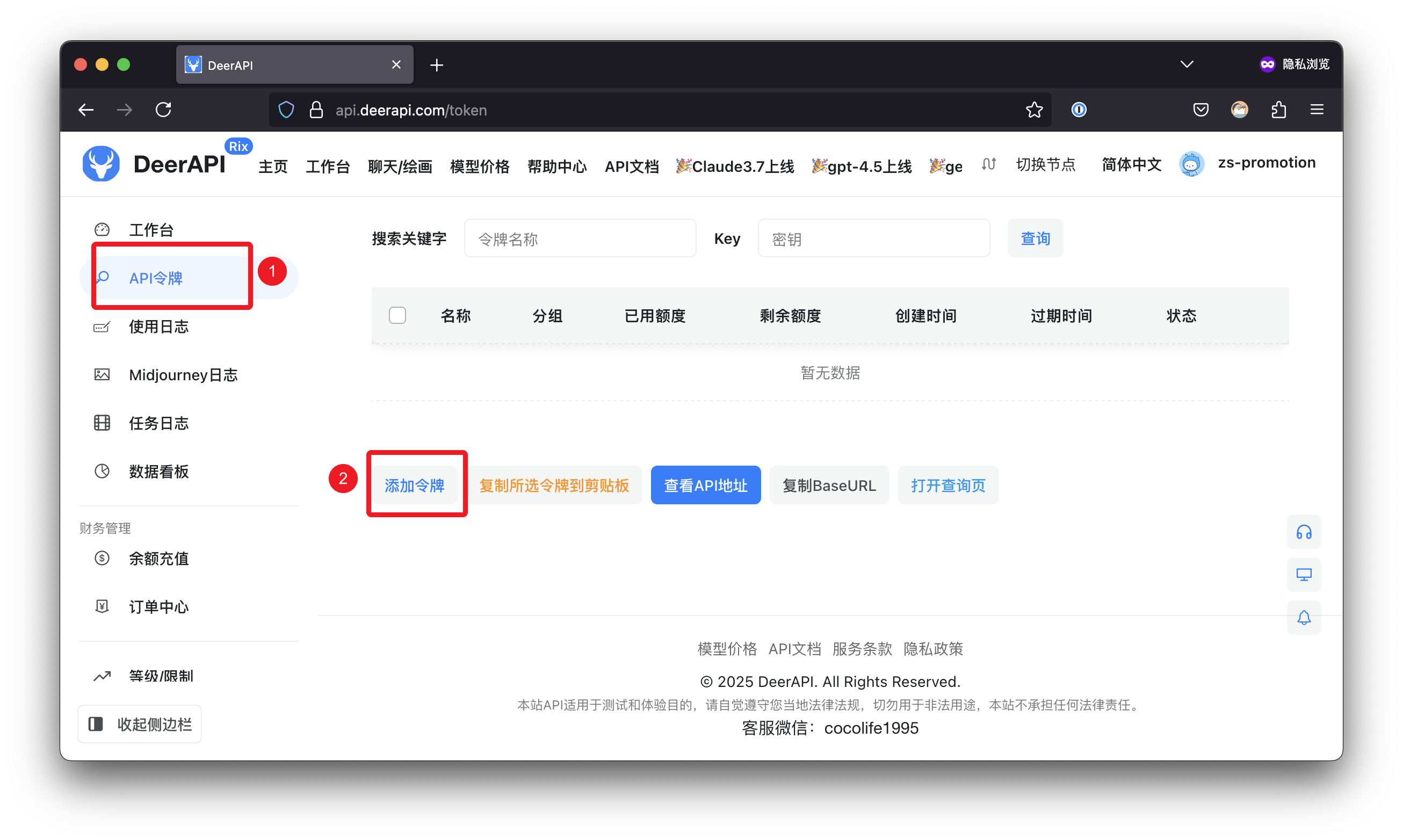Open the footer 模型价格 link
The width and height of the screenshot is (1403, 840).
click(x=727, y=649)
